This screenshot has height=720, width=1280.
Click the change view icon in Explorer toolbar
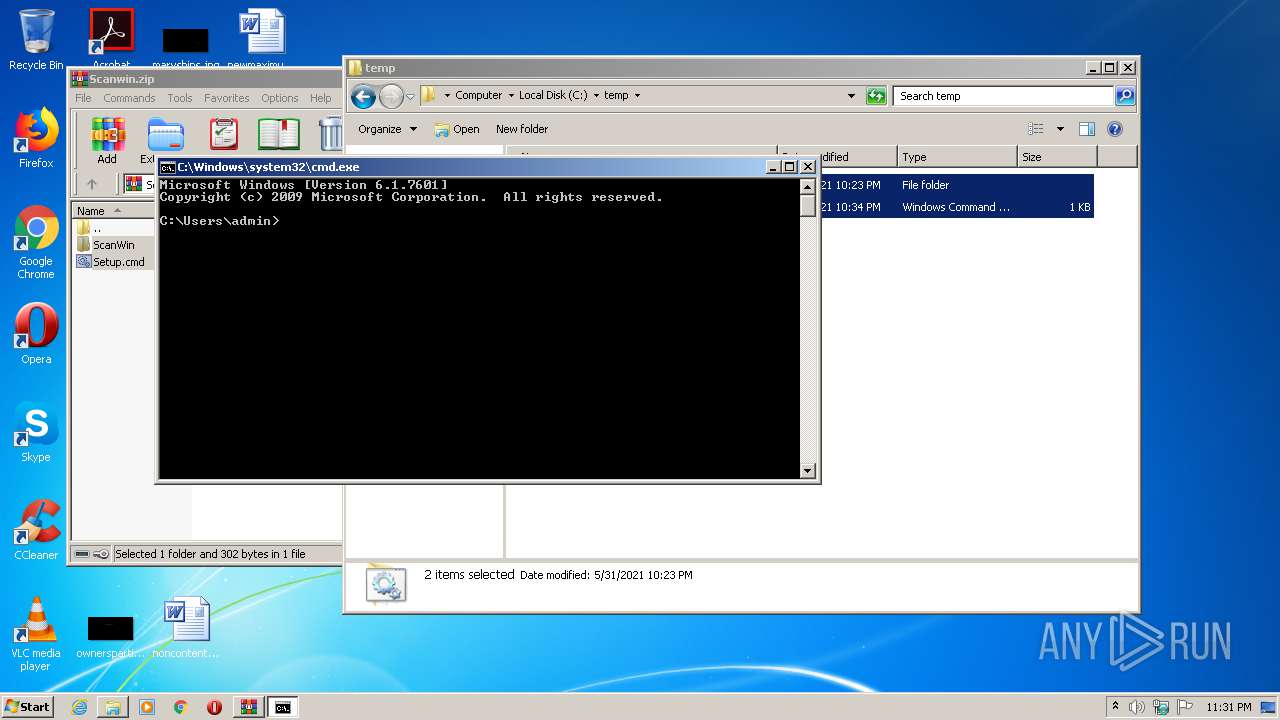pyautogui.click(x=1036, y=129)
